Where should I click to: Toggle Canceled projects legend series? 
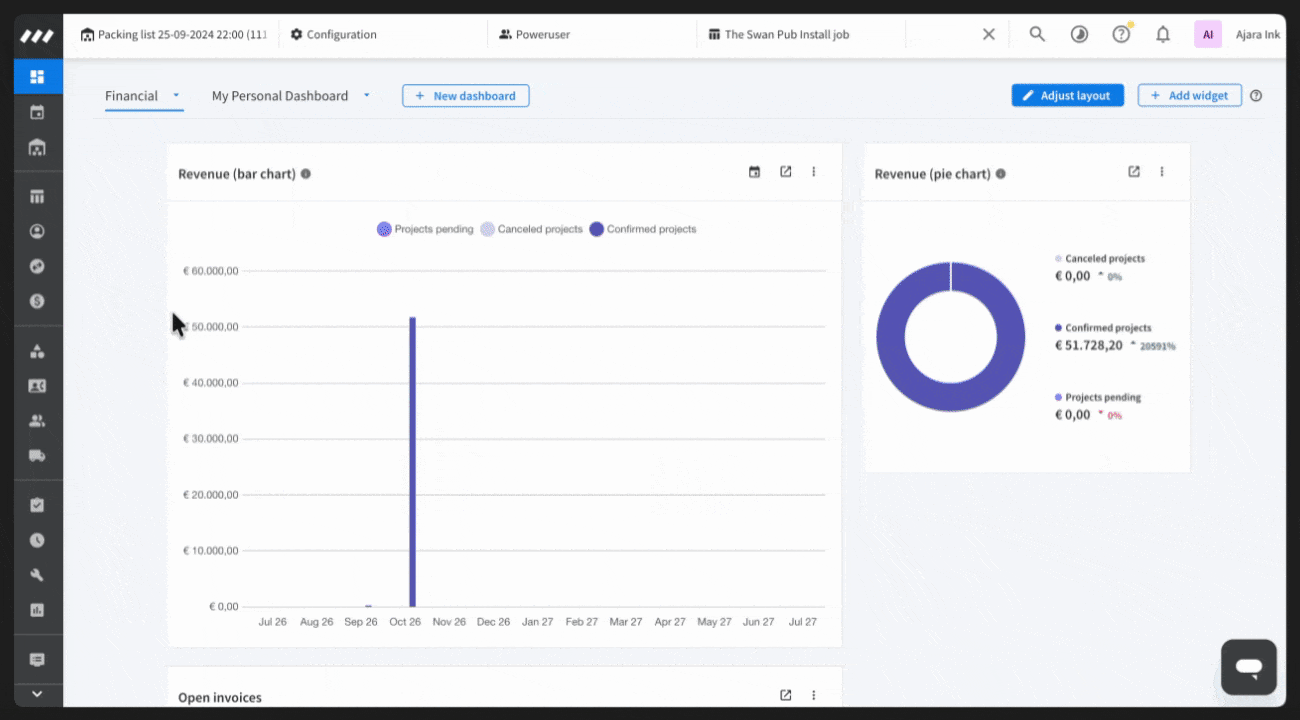pyautogui.click(x=531, y=229)
